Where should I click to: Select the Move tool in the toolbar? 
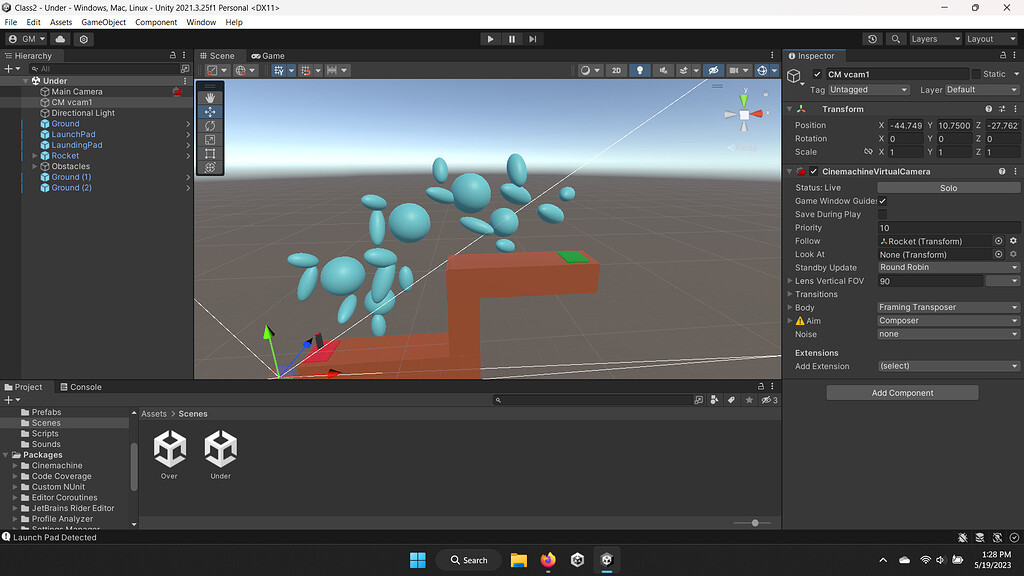pyautogui.click(x=209, y=111)
